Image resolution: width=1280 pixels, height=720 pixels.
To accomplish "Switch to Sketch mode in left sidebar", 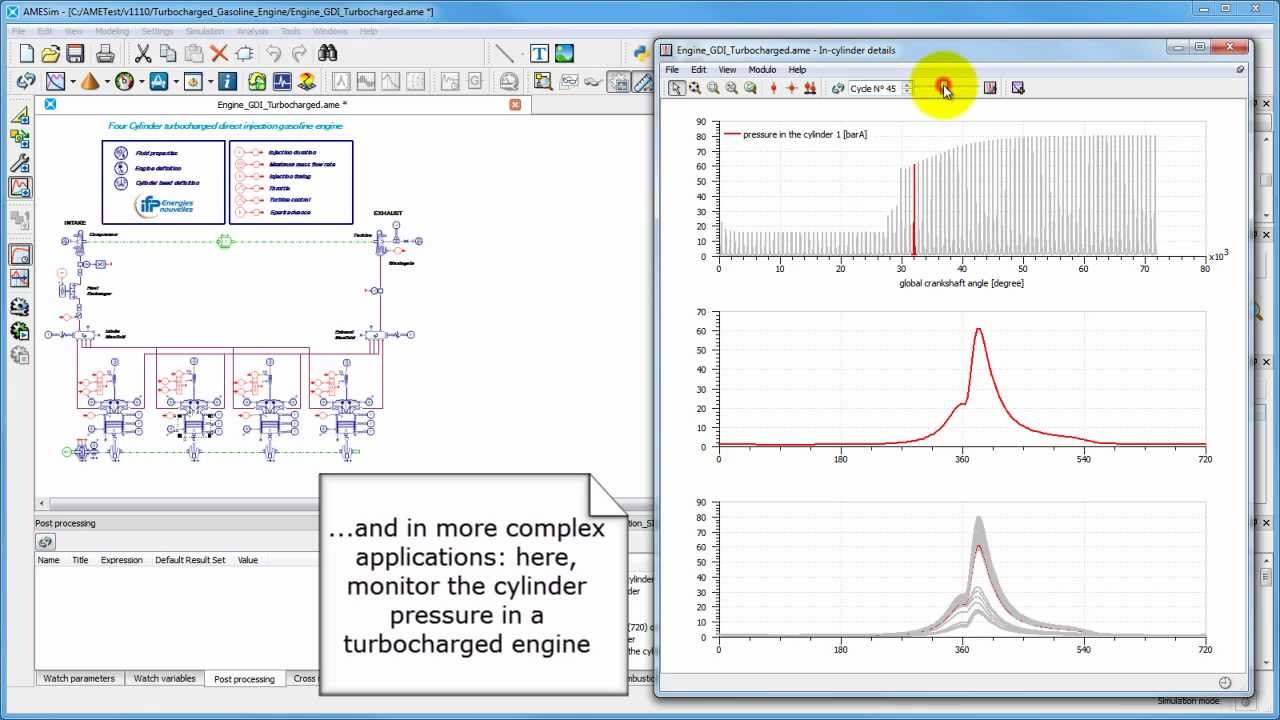I will click(x=20, y=116).
